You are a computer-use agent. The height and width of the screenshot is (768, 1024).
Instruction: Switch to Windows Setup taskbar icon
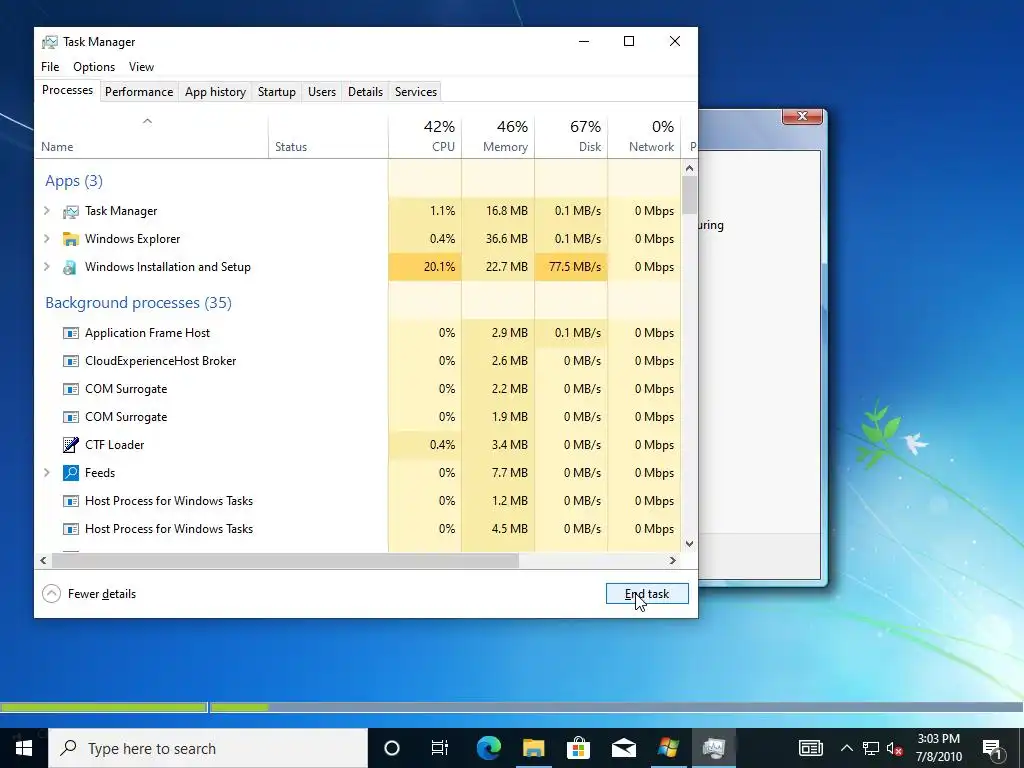click(x=669, y=748)
